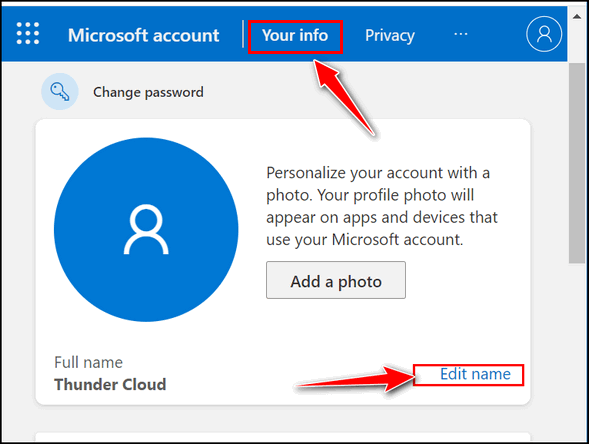The height and width of the screenshot is (444, 589).
Task: Open the account profile avatar icon
Action: click(x=544, y=34)
